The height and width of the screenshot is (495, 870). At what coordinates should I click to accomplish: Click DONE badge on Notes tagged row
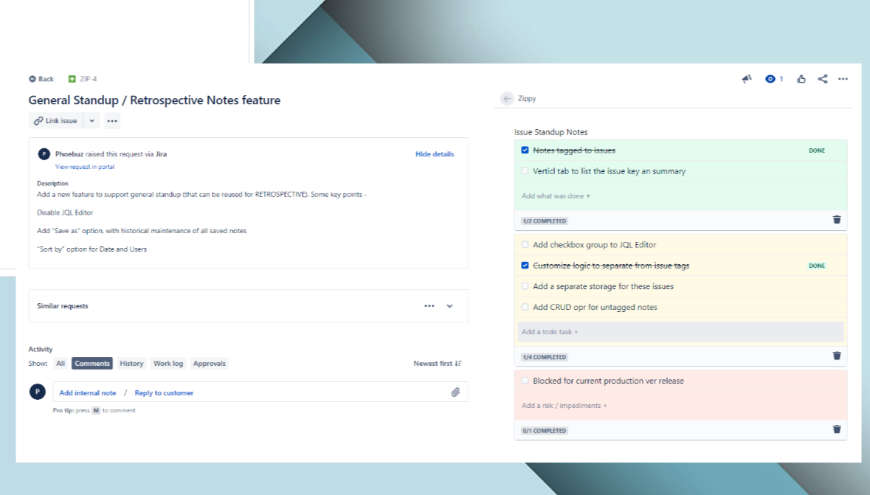tap(817, 150)
